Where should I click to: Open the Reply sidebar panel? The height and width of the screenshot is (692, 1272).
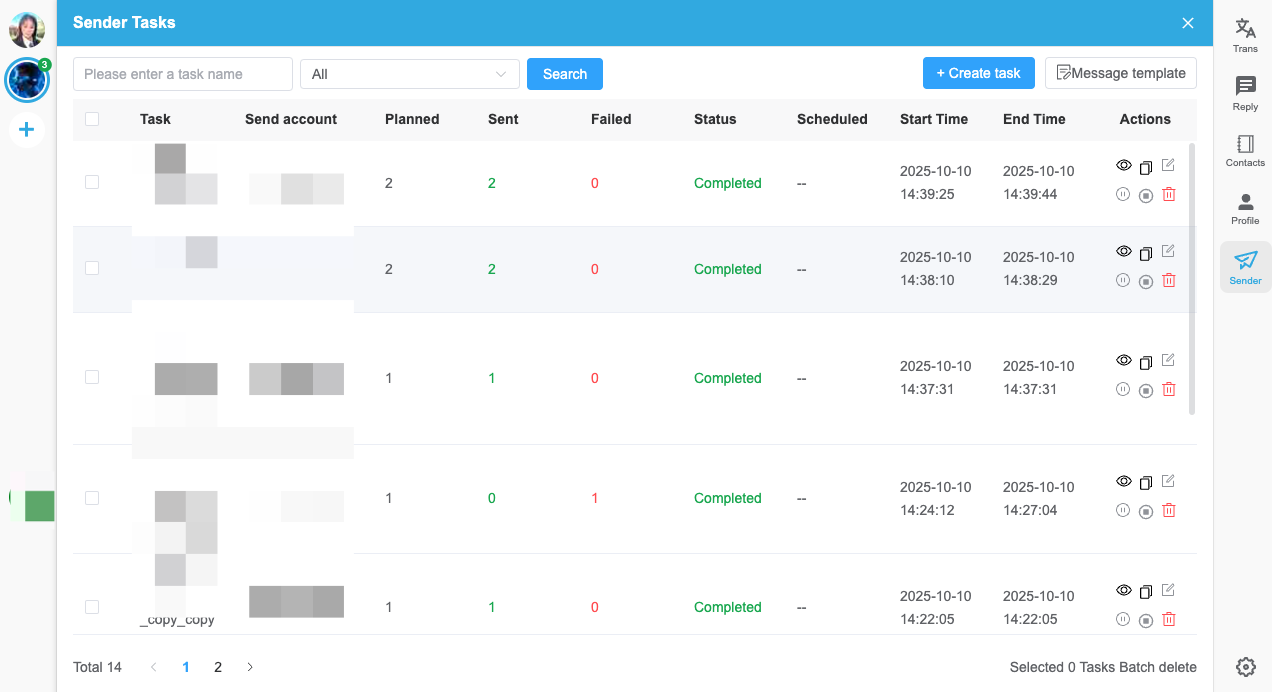1245,93
